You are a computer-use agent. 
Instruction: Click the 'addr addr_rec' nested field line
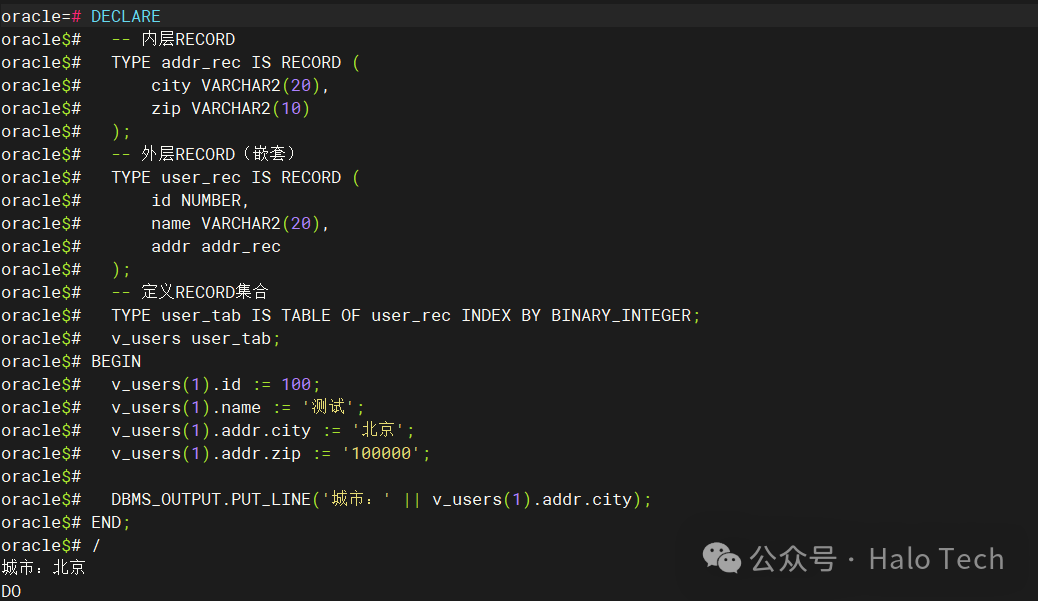click(x=216, y=246)
